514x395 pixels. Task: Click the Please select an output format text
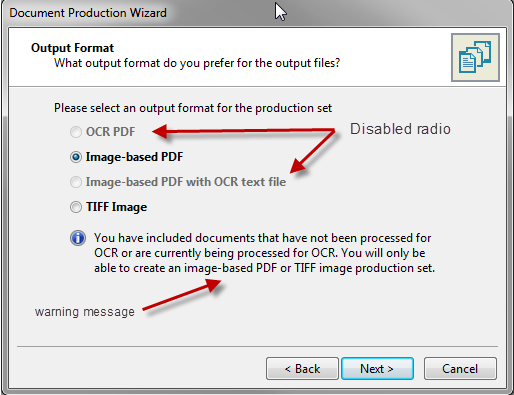pos(193,108)
